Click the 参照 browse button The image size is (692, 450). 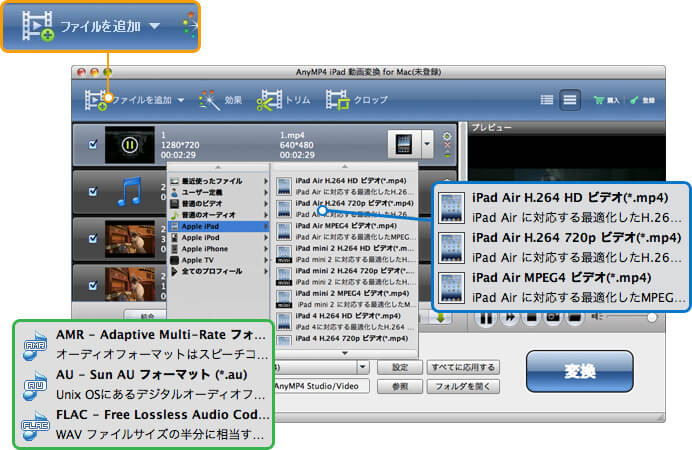(400, 386)
